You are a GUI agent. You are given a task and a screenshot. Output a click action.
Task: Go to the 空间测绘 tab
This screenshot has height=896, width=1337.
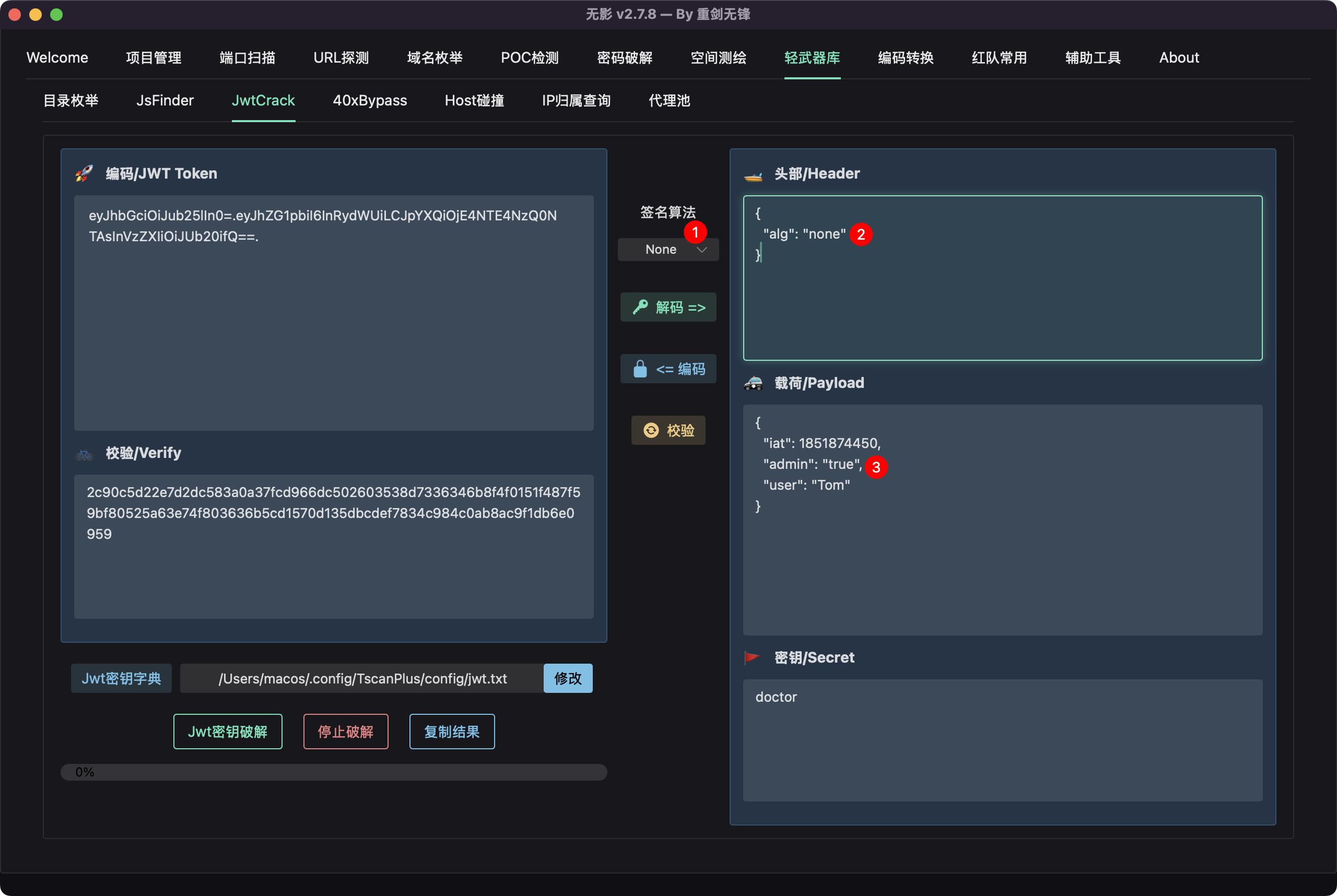tap(719, 58)
